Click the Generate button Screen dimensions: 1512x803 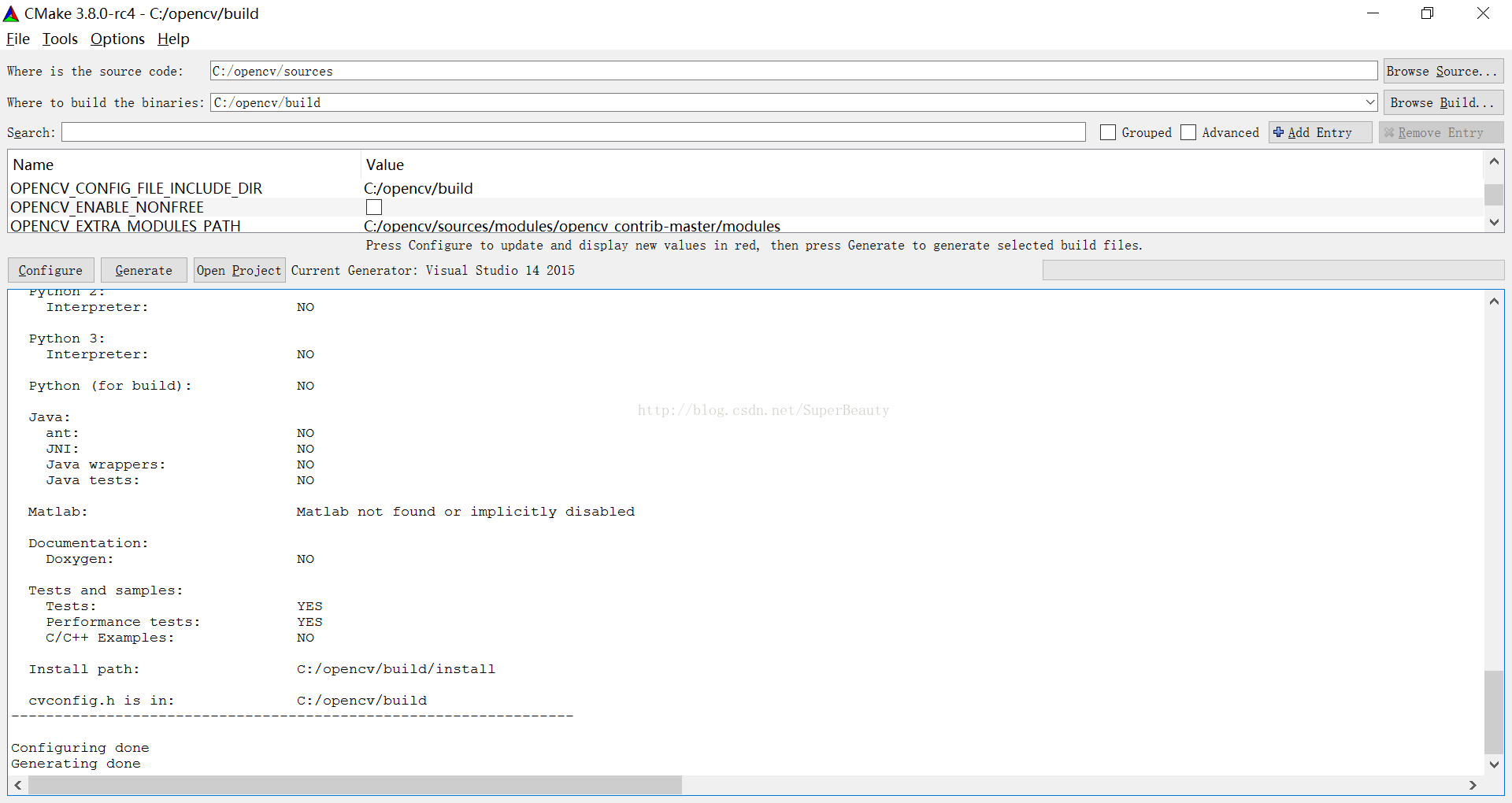(x=143, y=270)
